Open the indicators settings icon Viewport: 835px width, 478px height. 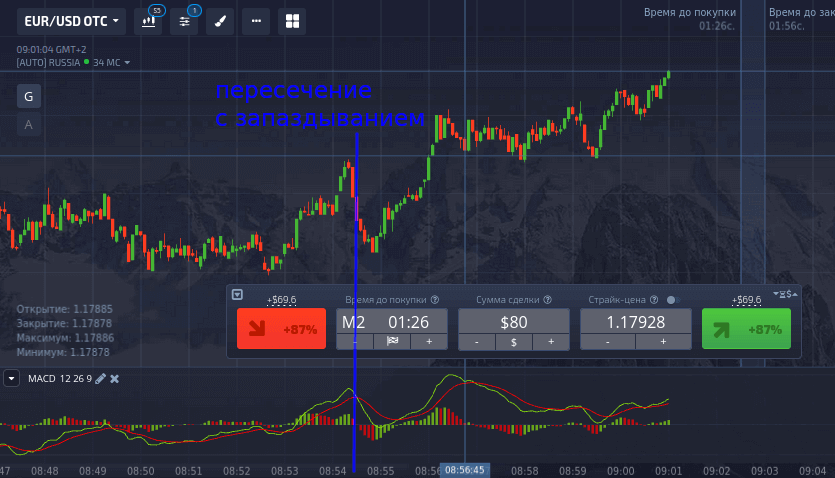pos(184,21)
